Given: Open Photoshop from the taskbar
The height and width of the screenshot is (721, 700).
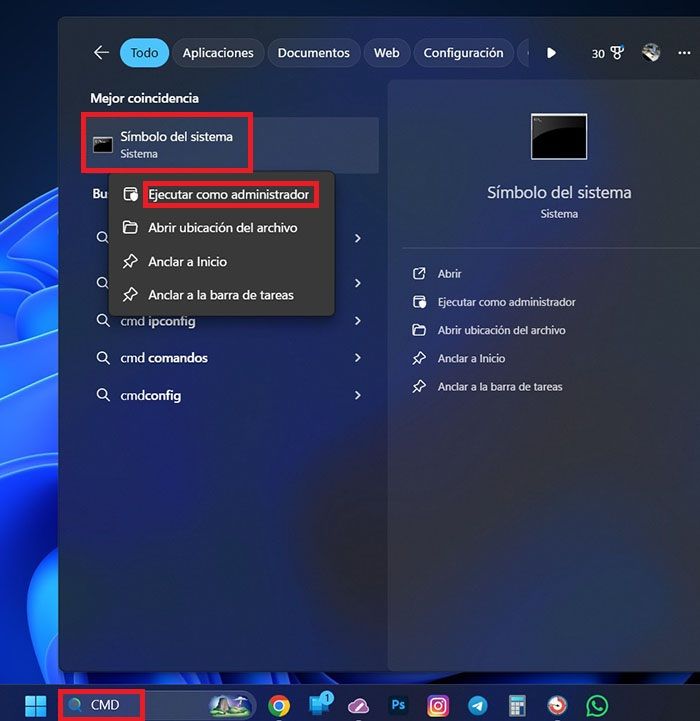Looking at the screenshot, I should 398,705.
